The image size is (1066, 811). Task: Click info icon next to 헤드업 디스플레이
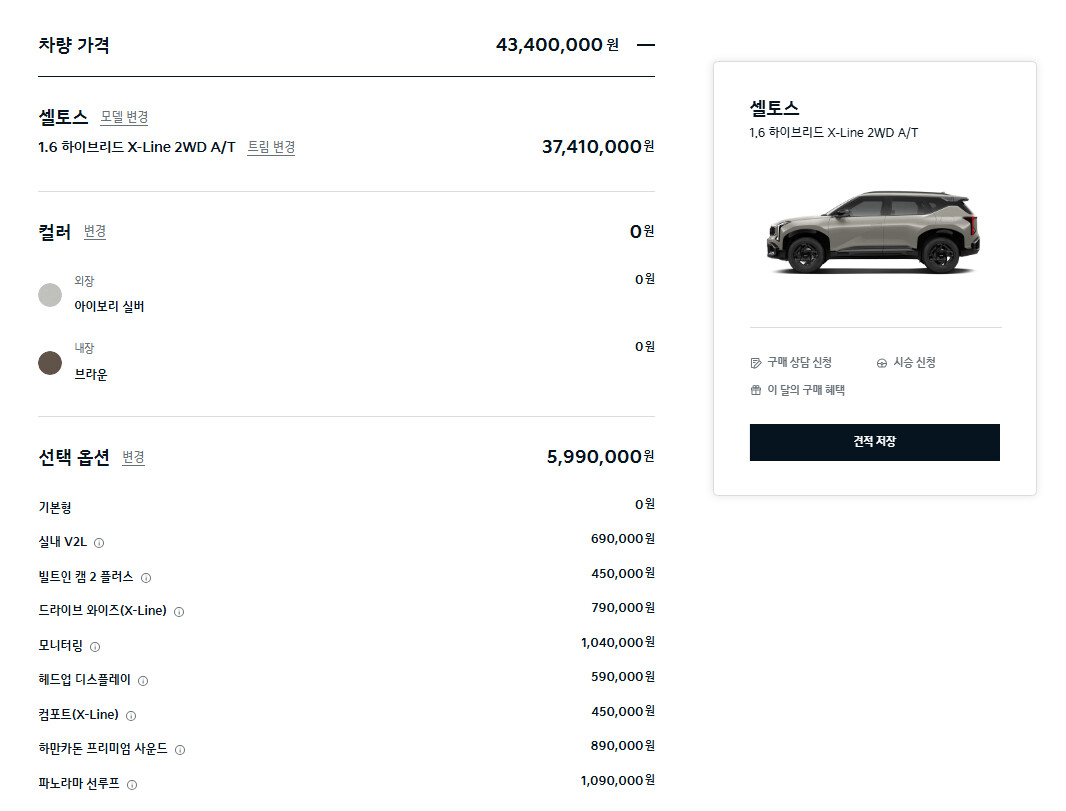[143, 681]
